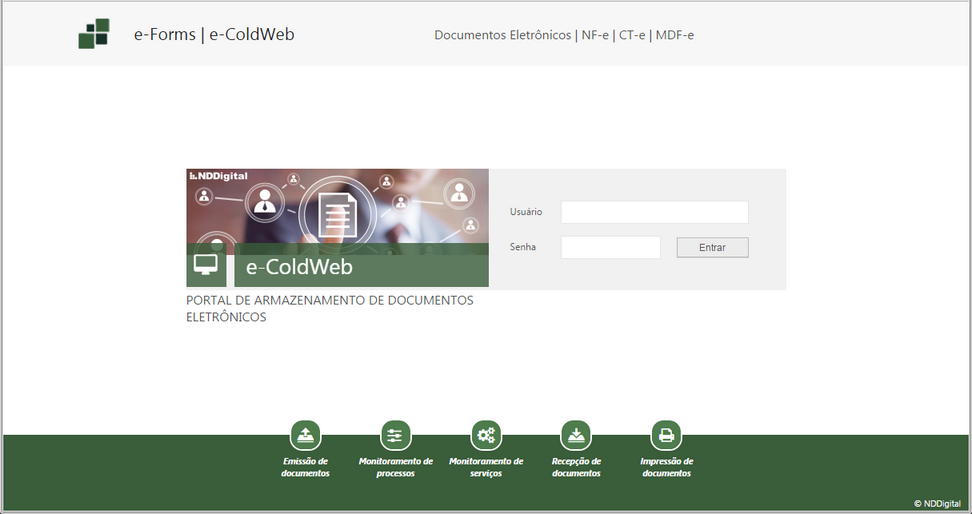
Task: Click the Emissão de documentos label
Action: [x=305, y=467]
